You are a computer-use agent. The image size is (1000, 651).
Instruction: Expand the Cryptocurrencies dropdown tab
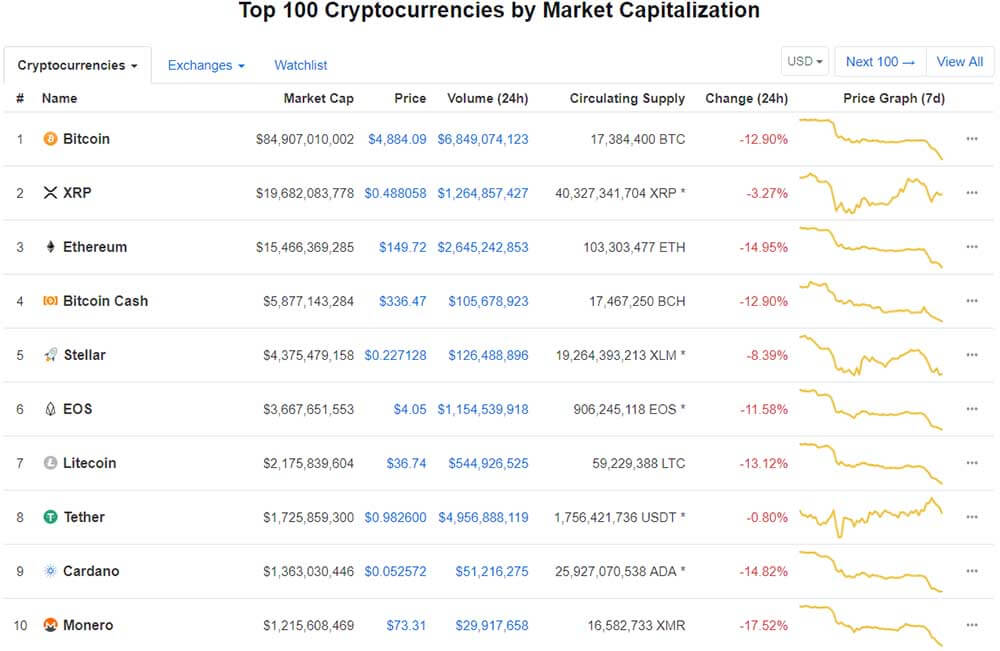77,65
